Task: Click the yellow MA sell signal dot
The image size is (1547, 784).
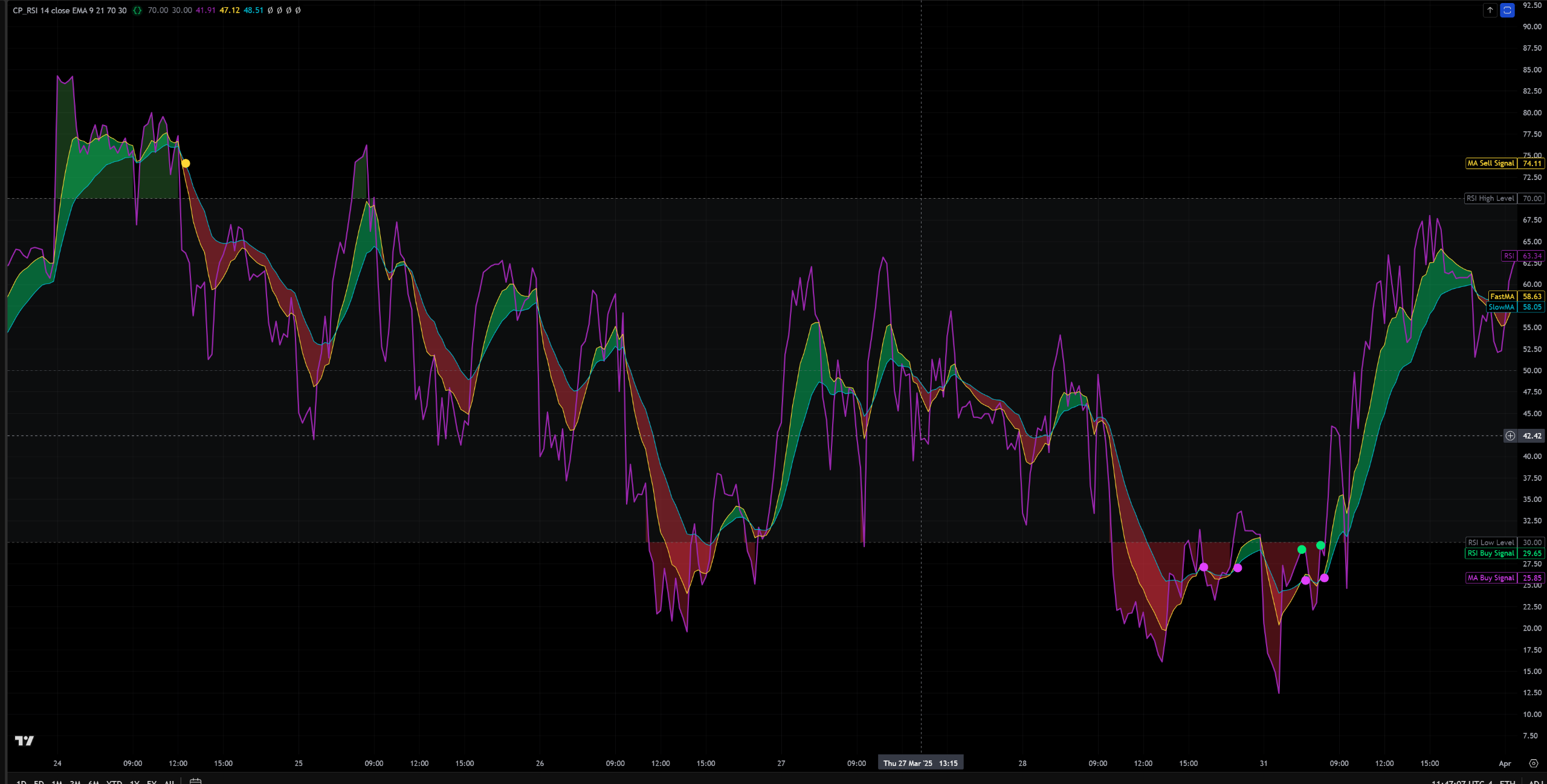Action: [x=186, y=164]
